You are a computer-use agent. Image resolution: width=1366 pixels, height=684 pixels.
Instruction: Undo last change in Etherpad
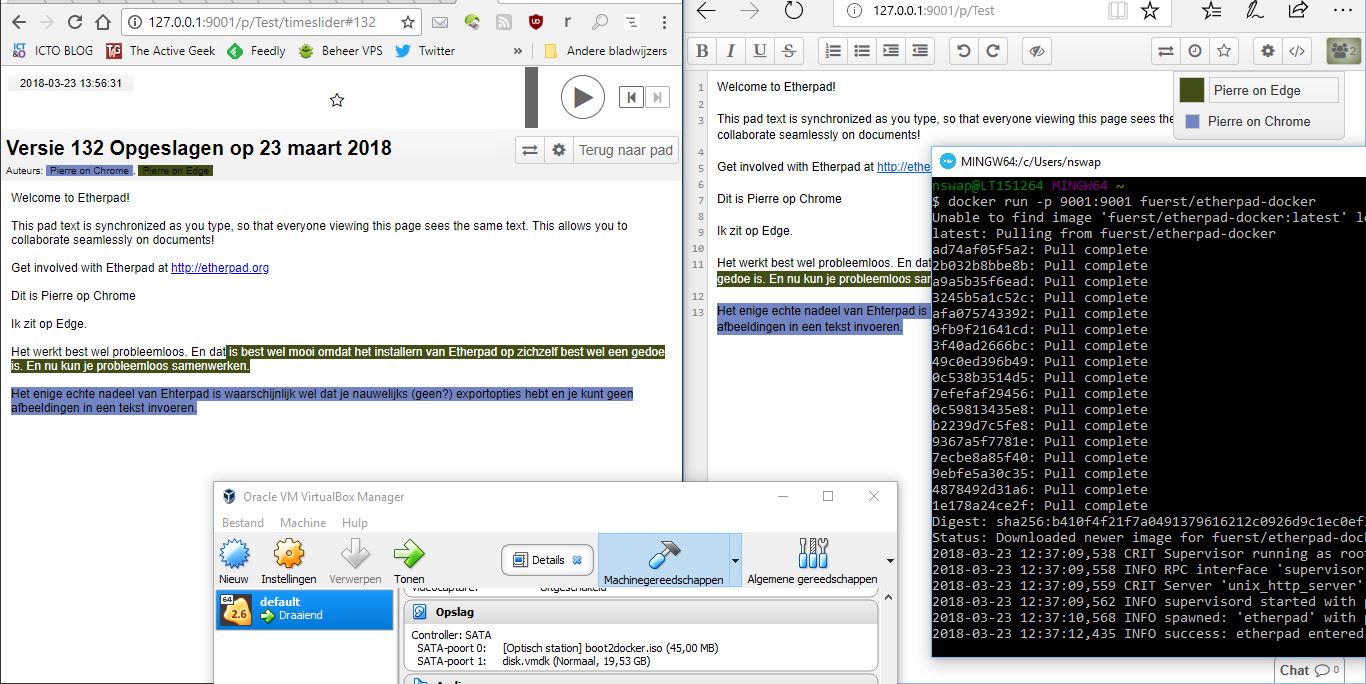point(963,51)
